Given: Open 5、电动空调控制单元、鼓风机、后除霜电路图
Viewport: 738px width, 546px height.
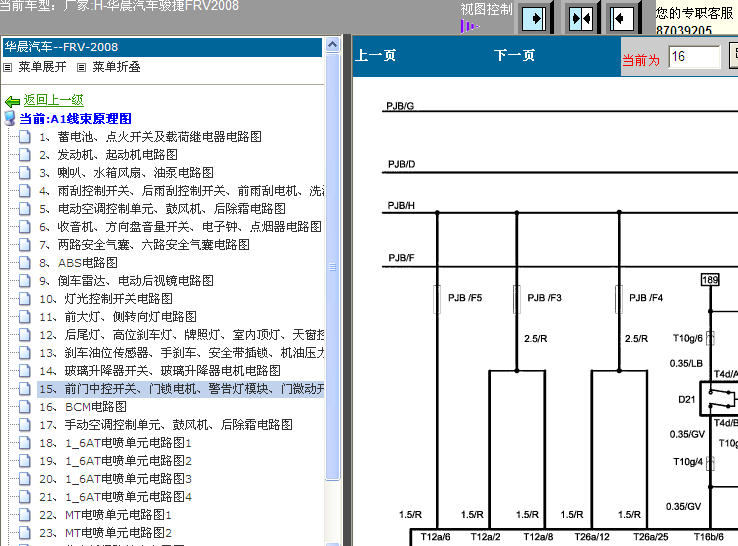Looking at the screenshot, I should 162,209.
